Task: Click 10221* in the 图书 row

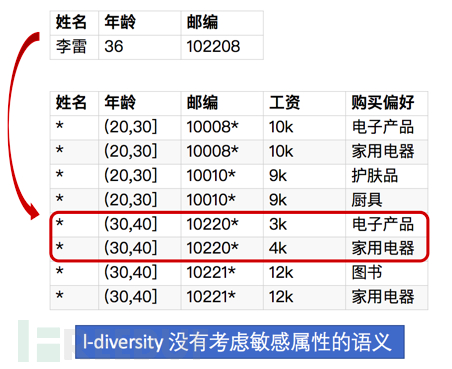Action: click(222, 273)
